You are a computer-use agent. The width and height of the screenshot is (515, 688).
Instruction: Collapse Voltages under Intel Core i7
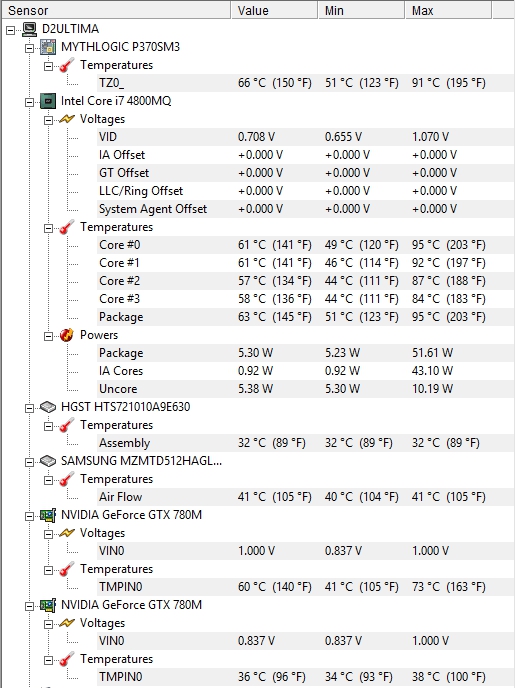[48, 120]
